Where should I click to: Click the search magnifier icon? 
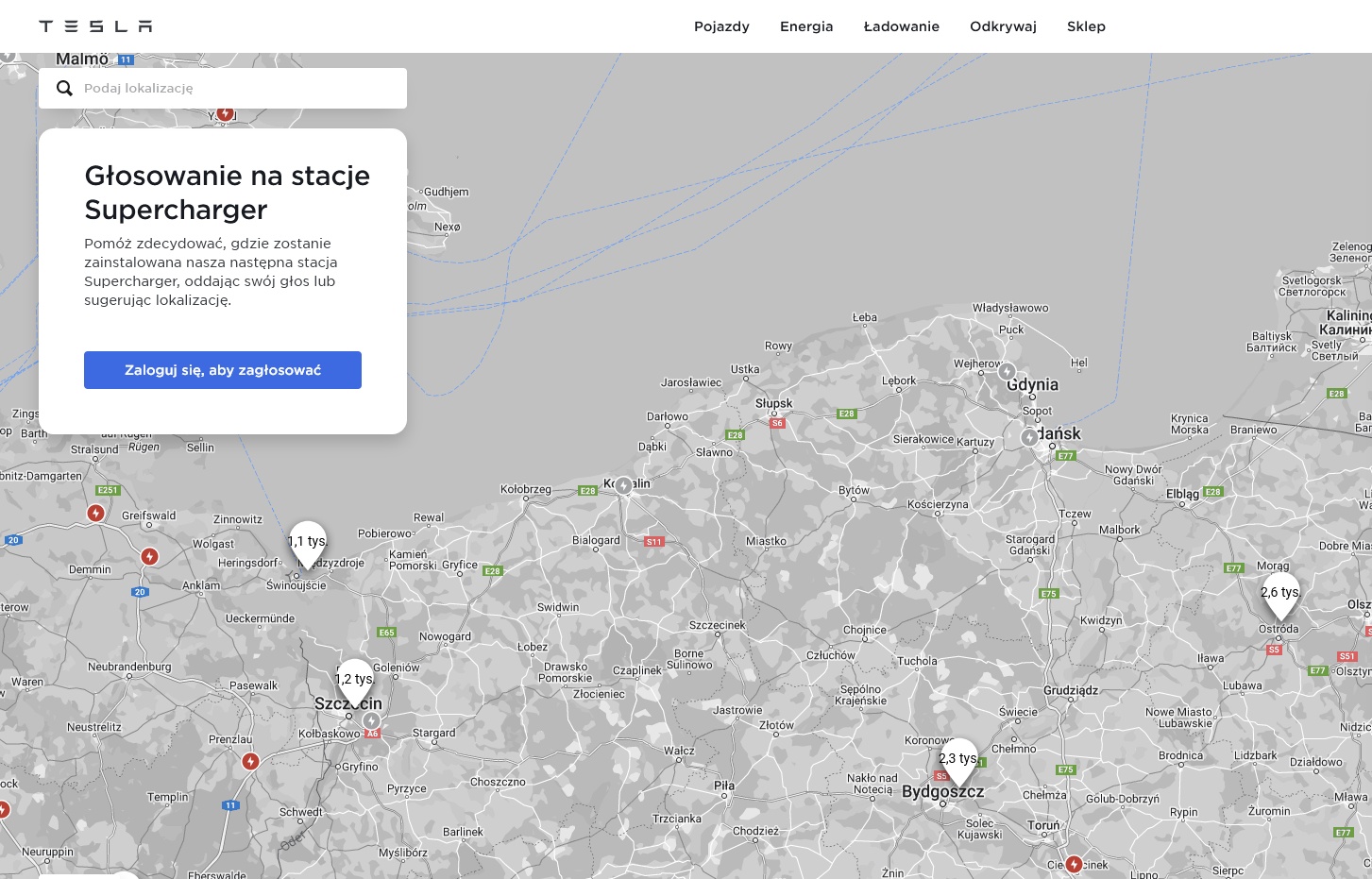64,88
